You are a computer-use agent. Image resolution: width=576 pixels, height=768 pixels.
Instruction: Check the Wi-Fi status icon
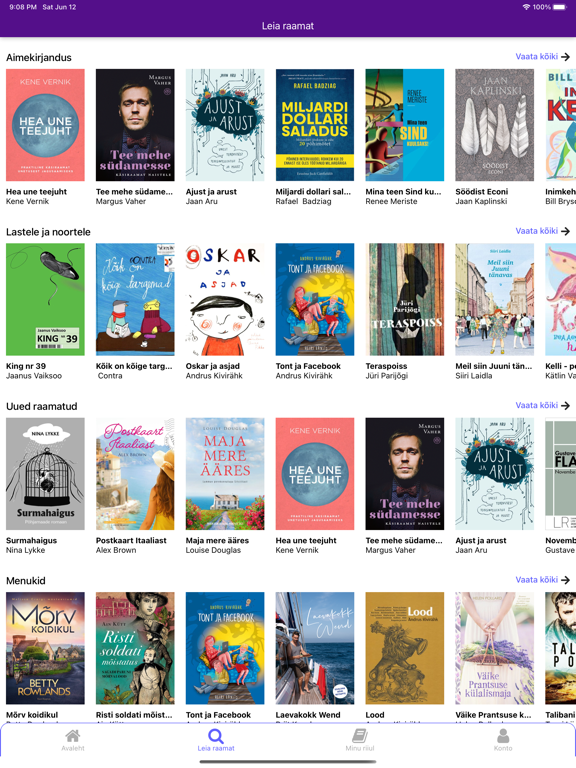pos(526,7)
